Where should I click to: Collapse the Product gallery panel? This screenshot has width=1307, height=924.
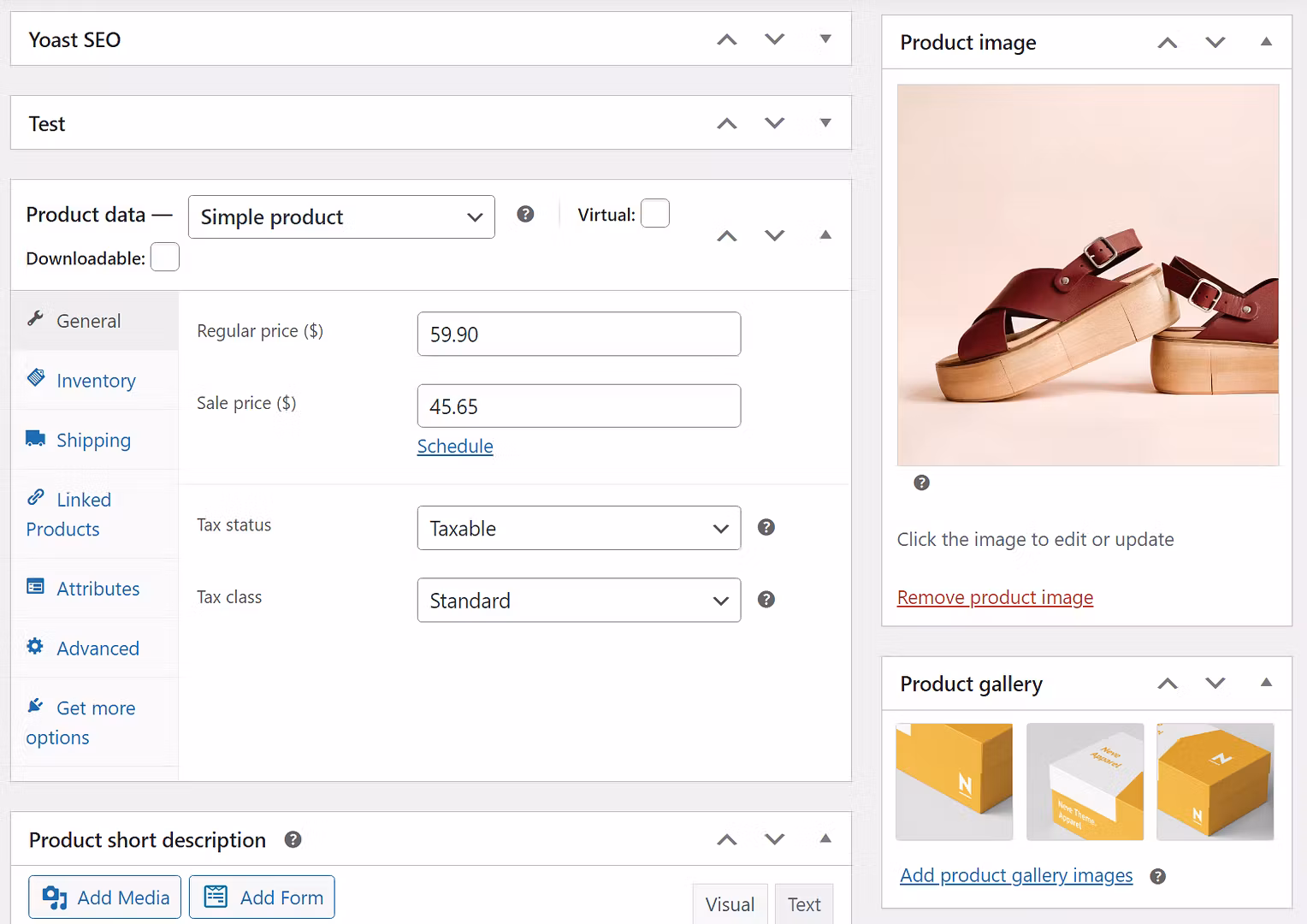tap(1266, 683)
